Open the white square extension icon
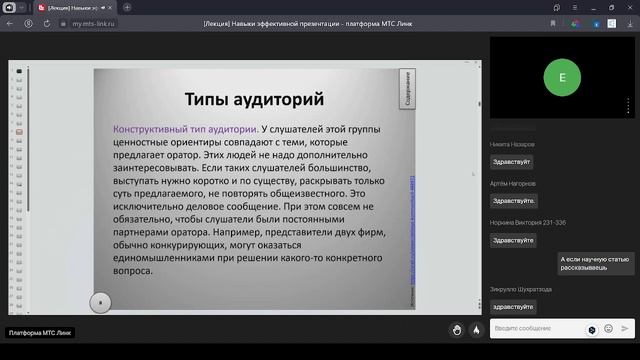This screenshot has height=360, width=640. (611, 24)
